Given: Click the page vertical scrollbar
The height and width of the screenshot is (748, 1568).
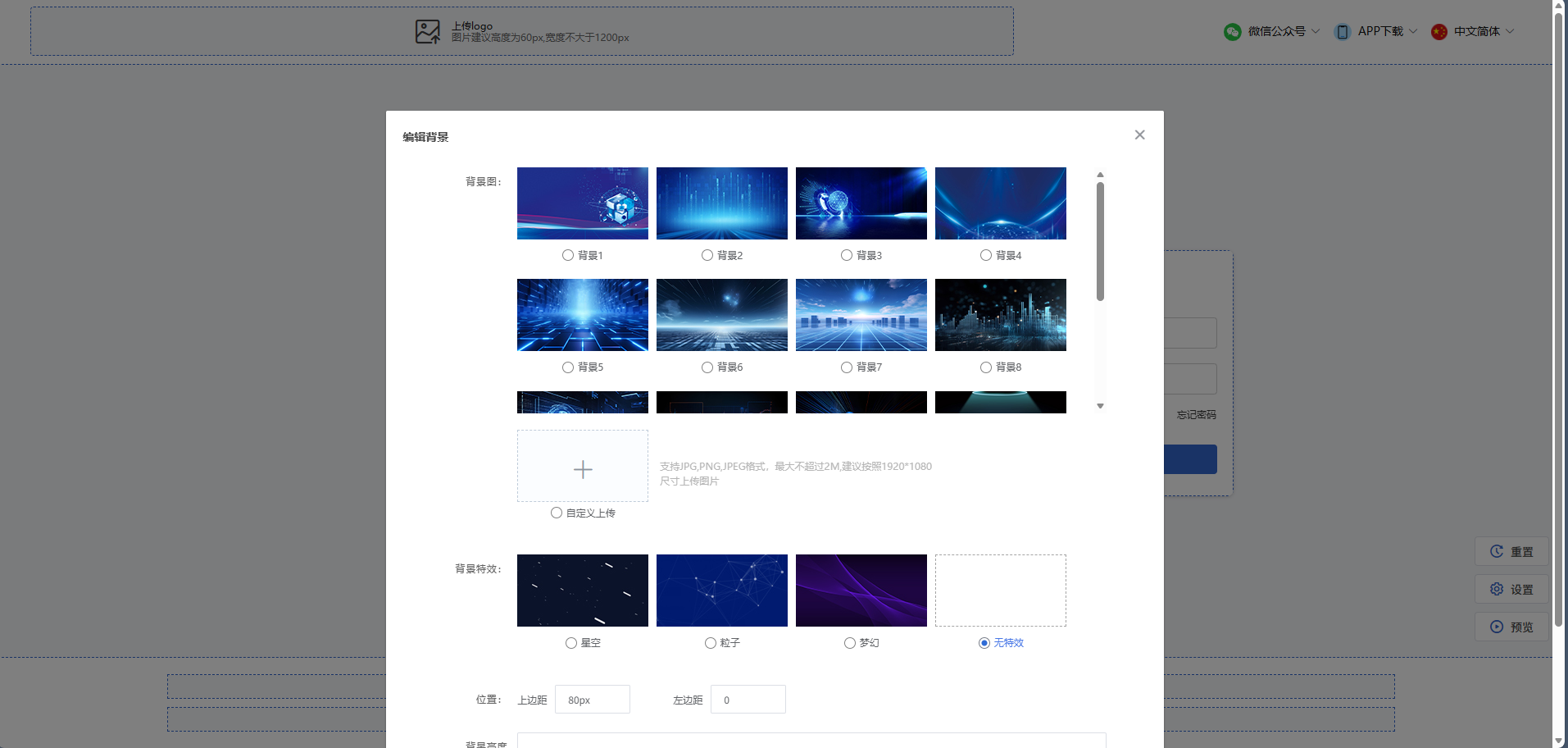Looking at the screenshot, I should point(1560,318).
